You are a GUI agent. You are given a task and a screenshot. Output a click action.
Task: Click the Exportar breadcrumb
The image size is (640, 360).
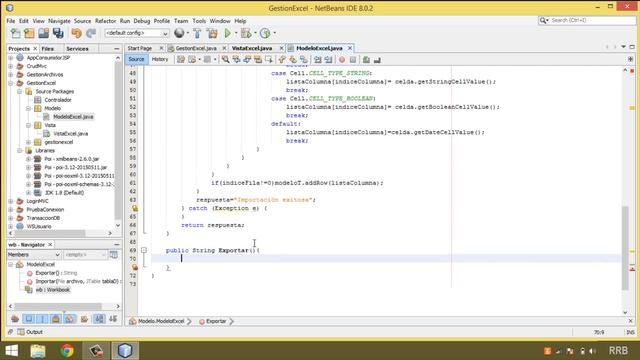[x=216, y=322]
